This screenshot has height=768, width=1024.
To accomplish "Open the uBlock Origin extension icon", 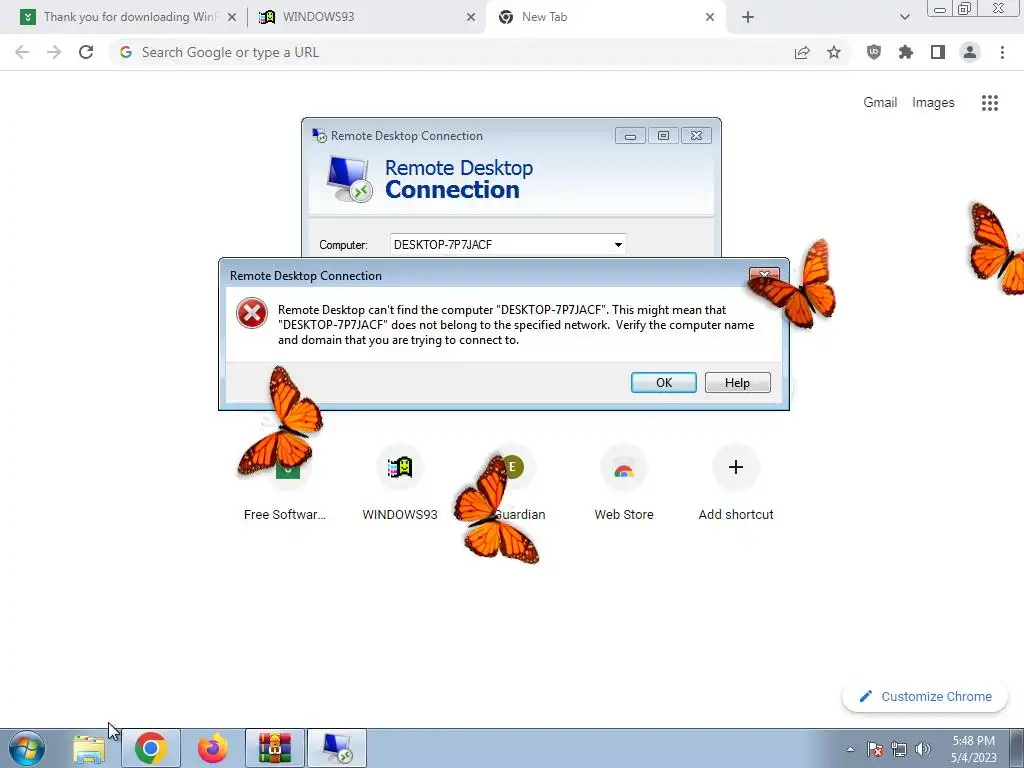I will point(874,52).
